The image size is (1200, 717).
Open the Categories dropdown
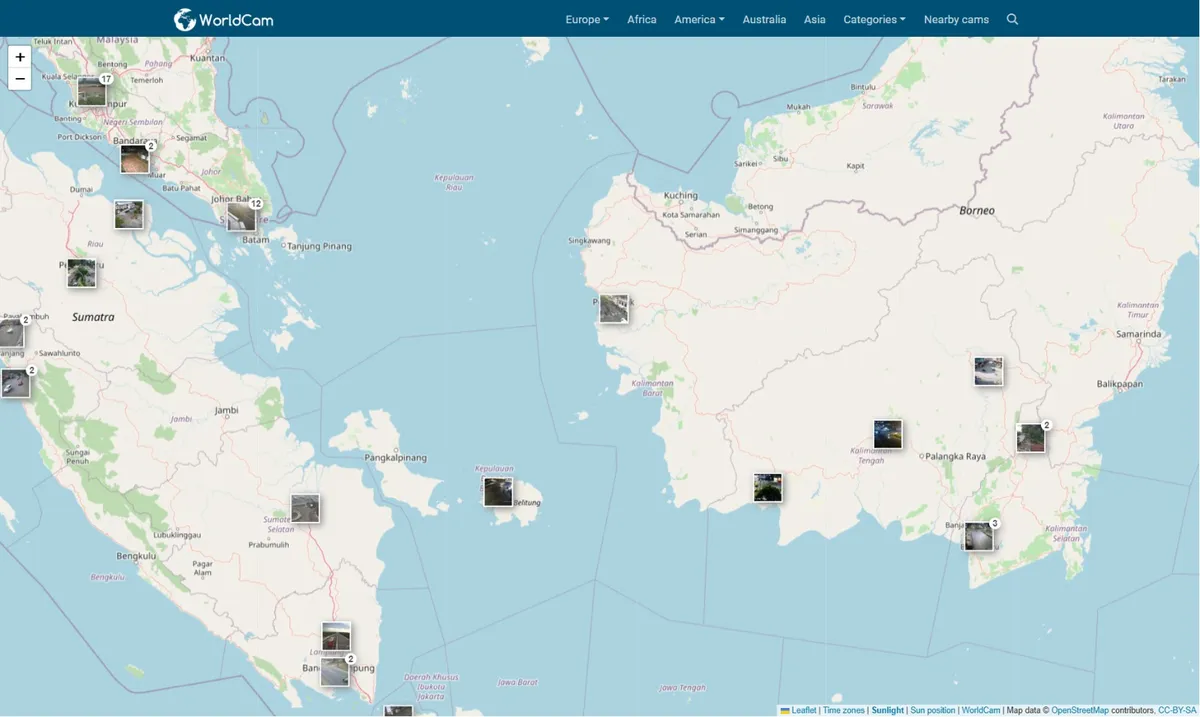point(874,19)
